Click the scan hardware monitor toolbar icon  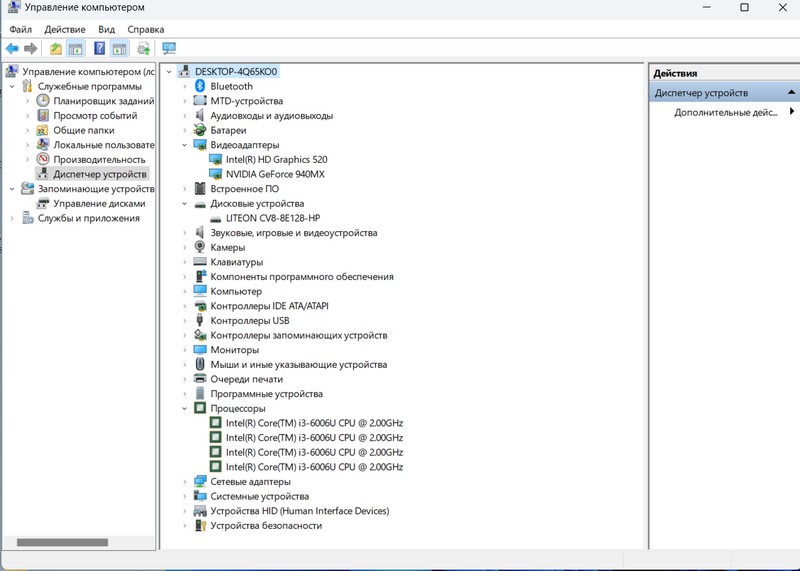(x=169, y=49)
